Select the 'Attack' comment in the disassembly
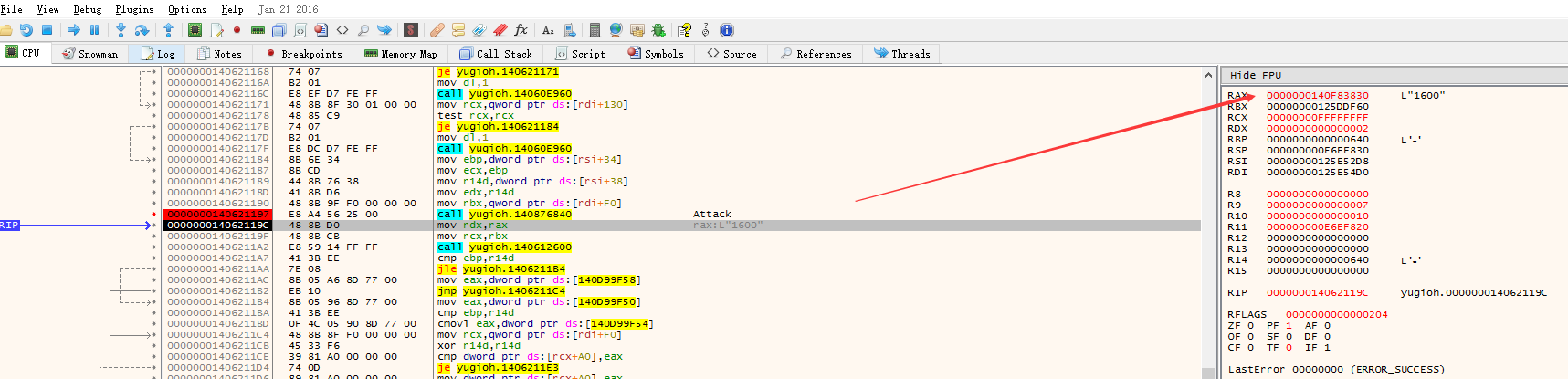This screenshot has height=379, width=1568. (711, 214)
